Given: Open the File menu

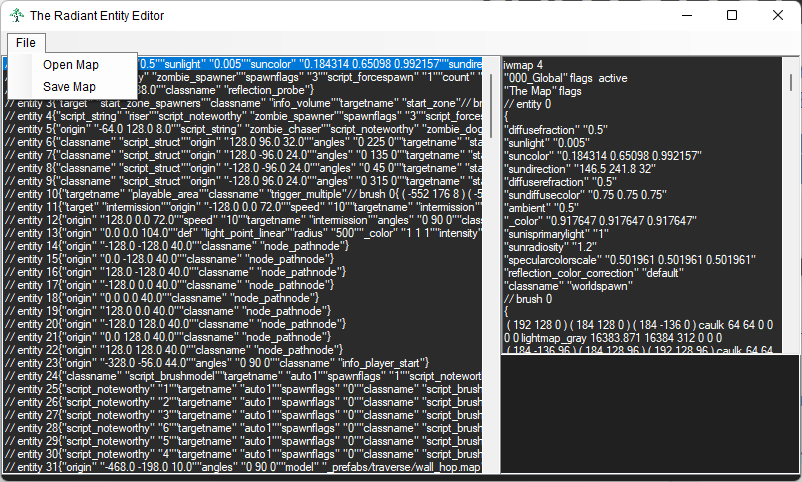Looking at the screenshot, I should click(x=26, y=43).
